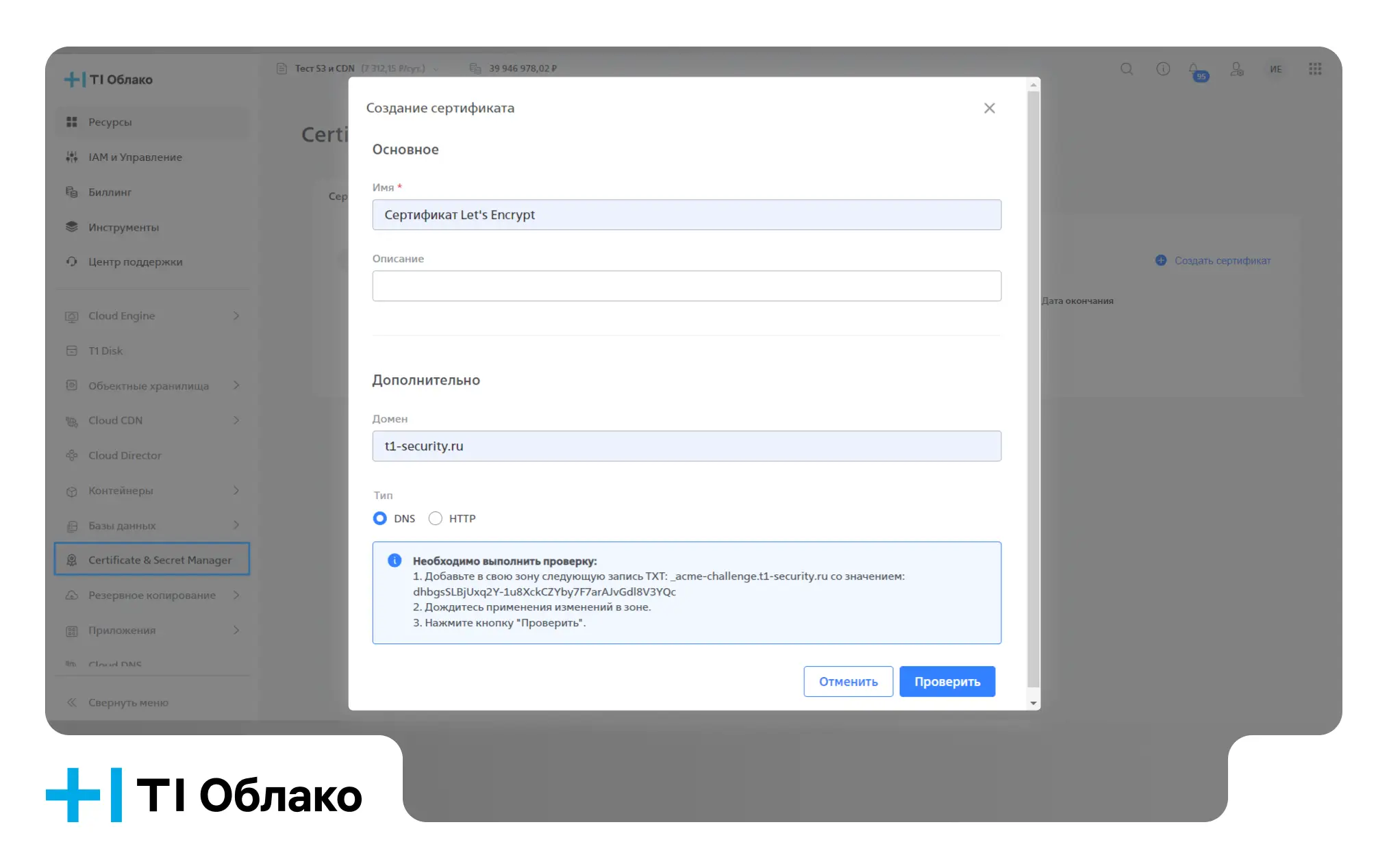Open T1 Disk menu item

click(x=152, y=350)
